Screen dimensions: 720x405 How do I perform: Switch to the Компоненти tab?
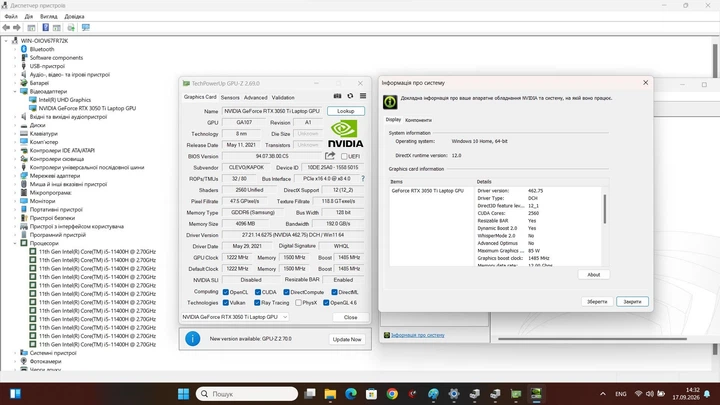418,120
